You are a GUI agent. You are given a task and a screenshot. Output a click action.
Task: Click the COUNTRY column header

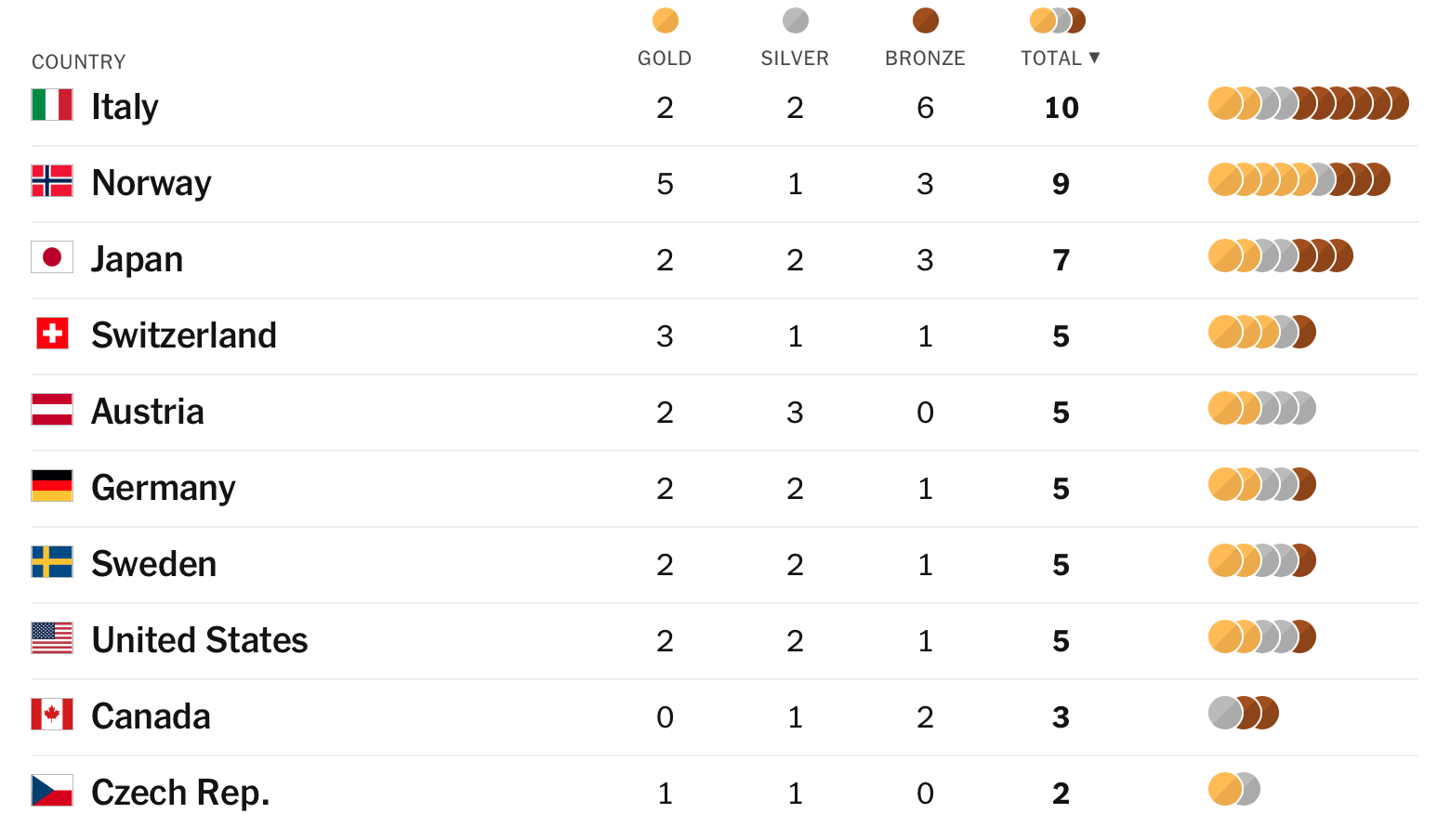79,62
